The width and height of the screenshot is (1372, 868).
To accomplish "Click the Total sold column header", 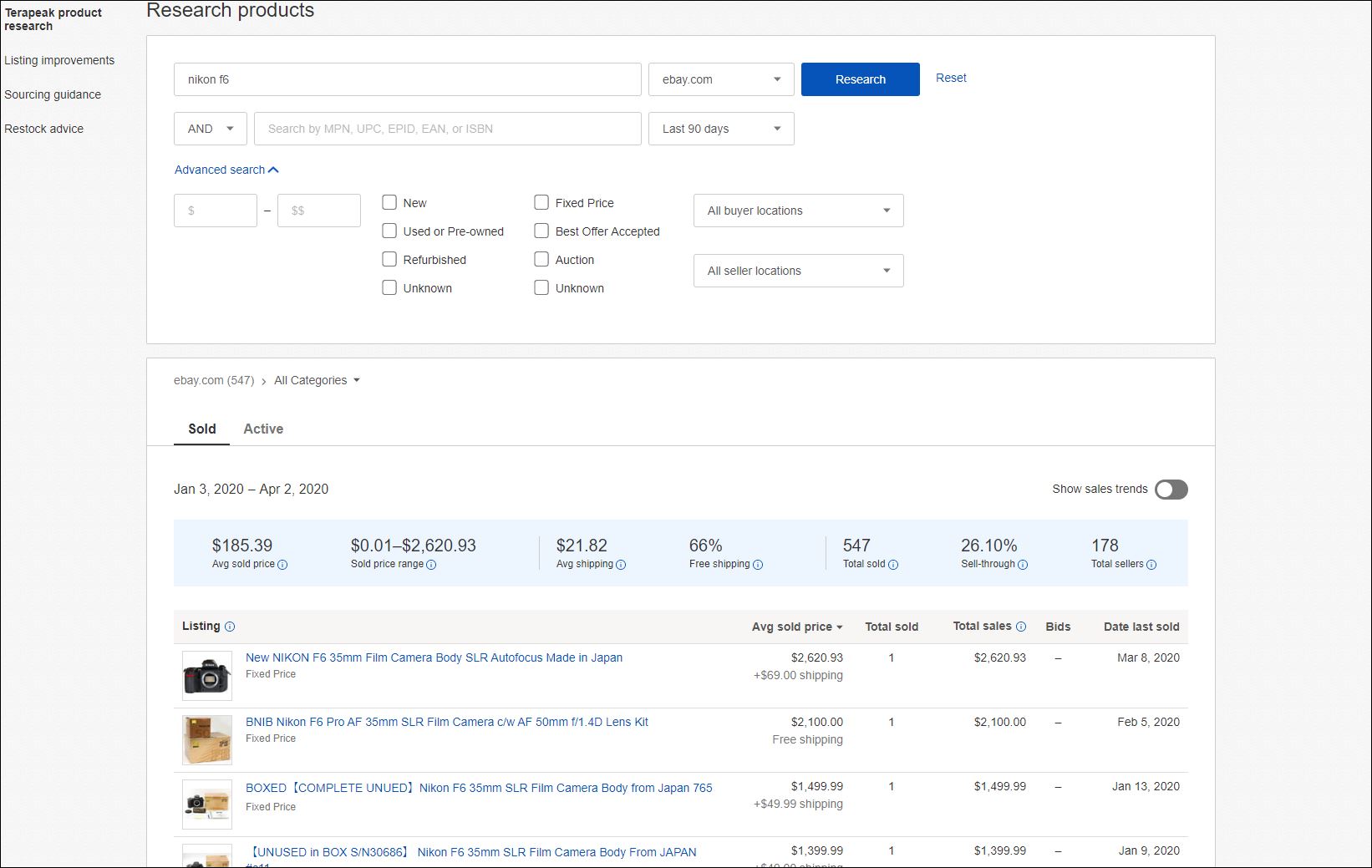I will coord(892,627).
